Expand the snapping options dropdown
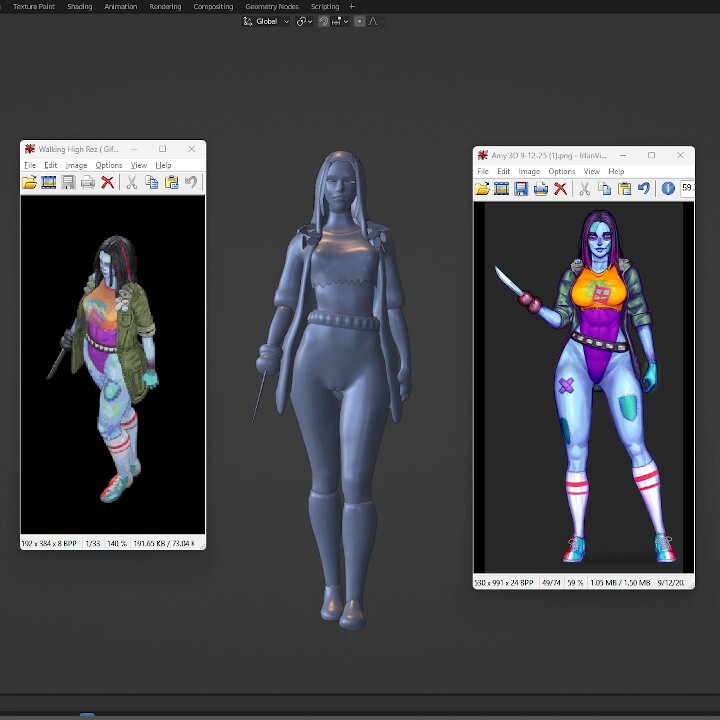Screen dimensions: 720x720 pyautogui.click(x=340, y=21)
